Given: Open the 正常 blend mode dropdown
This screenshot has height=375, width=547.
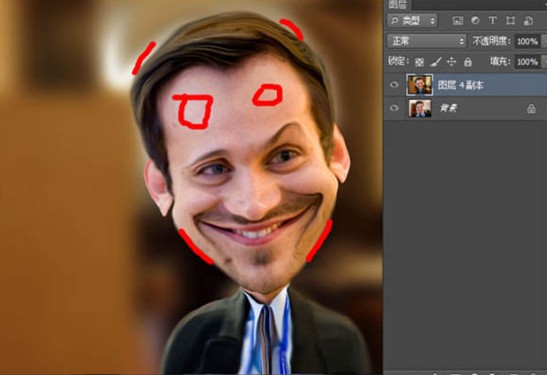Looking at the screenshot, I should (426, 41).
